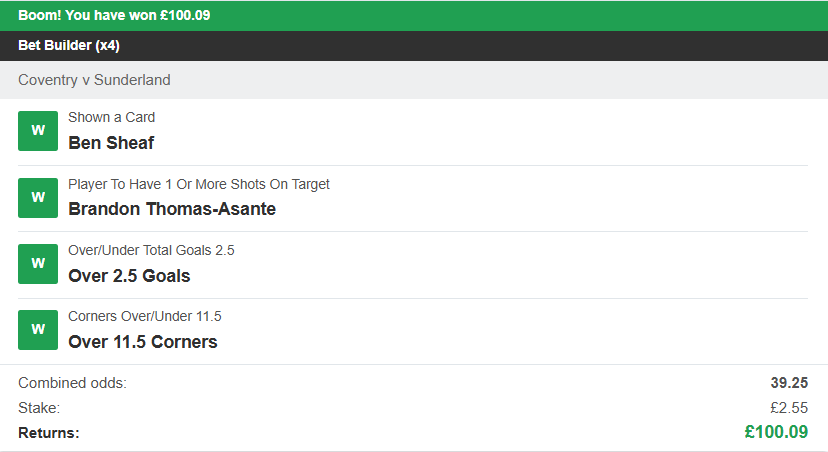This screenshot has width=828, height=452.
Task: Select the Coventry v Sunderland match row
Action: [x=94, y=80]
